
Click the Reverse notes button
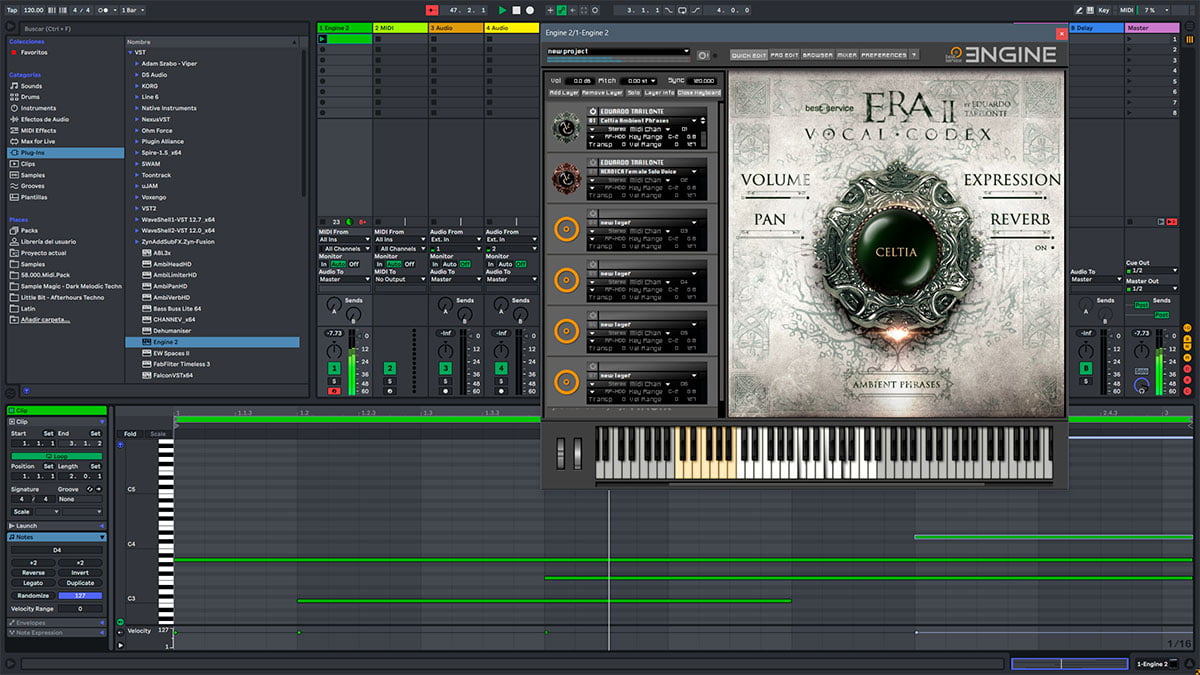point(33,573)
